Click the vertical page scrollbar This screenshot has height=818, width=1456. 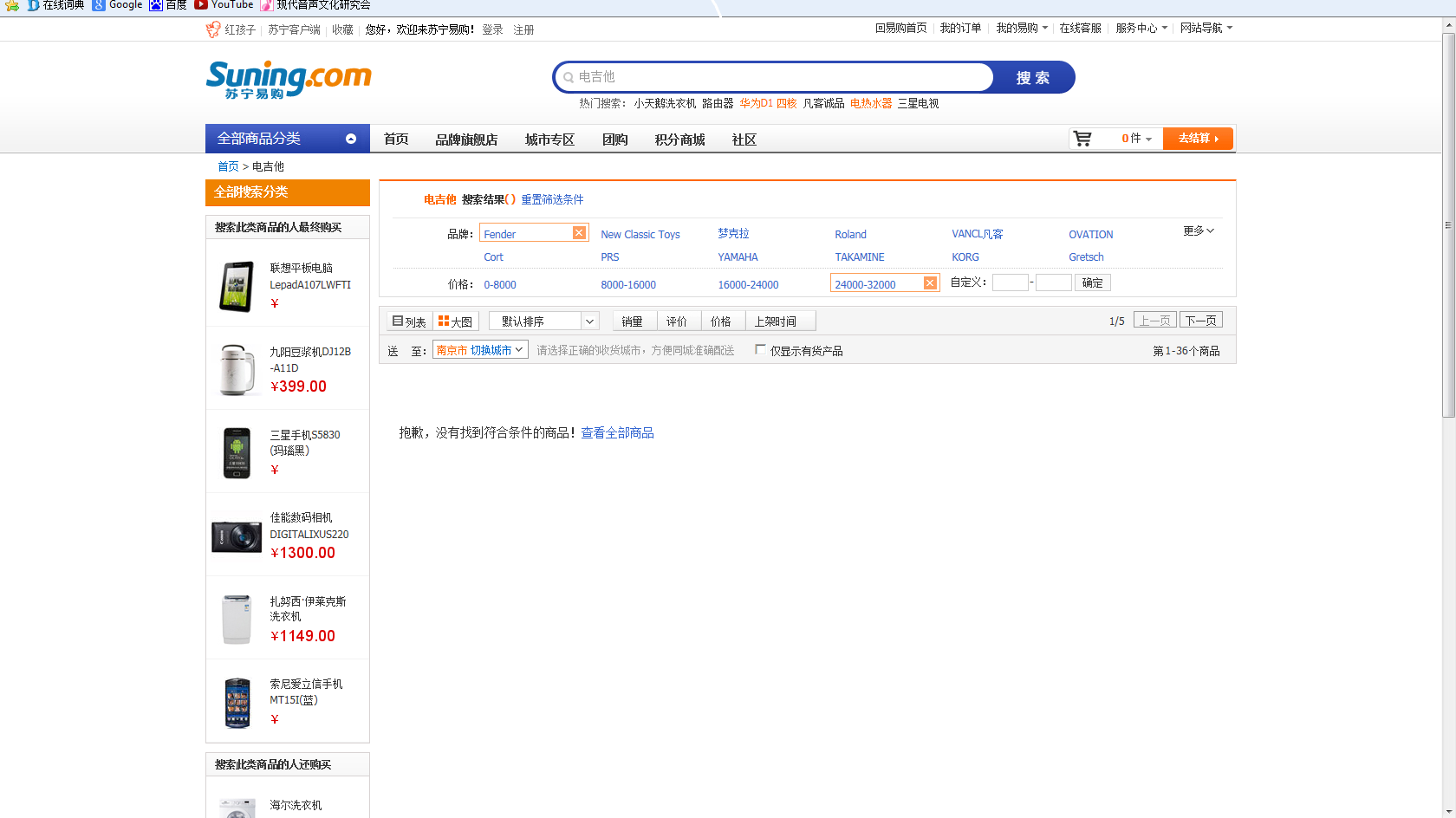[1448, 225]
